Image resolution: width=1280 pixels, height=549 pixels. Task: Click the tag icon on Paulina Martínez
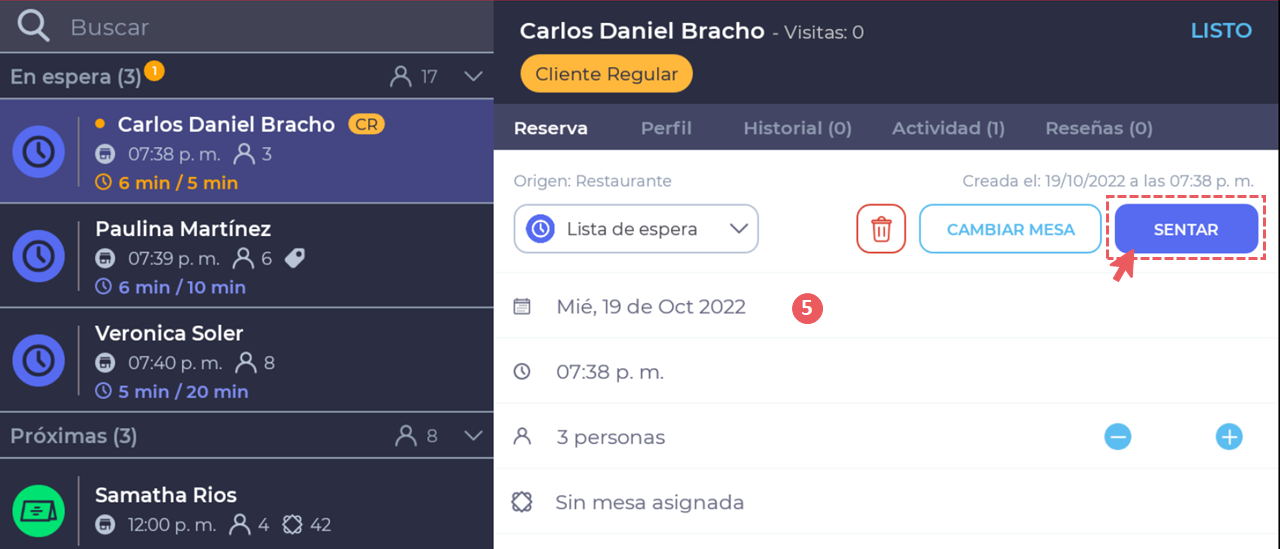pyautogui.click(x=294, y=258)
